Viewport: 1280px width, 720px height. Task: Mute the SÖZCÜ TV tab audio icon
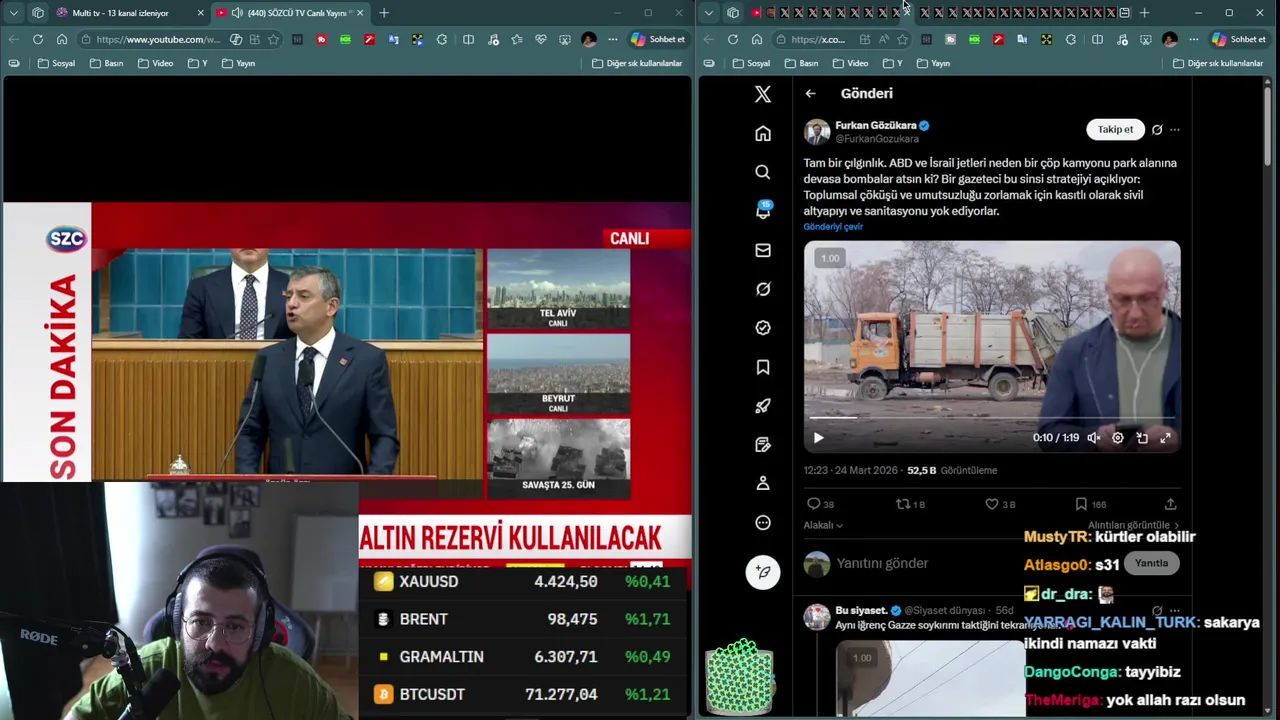click(x=237, y=13)
